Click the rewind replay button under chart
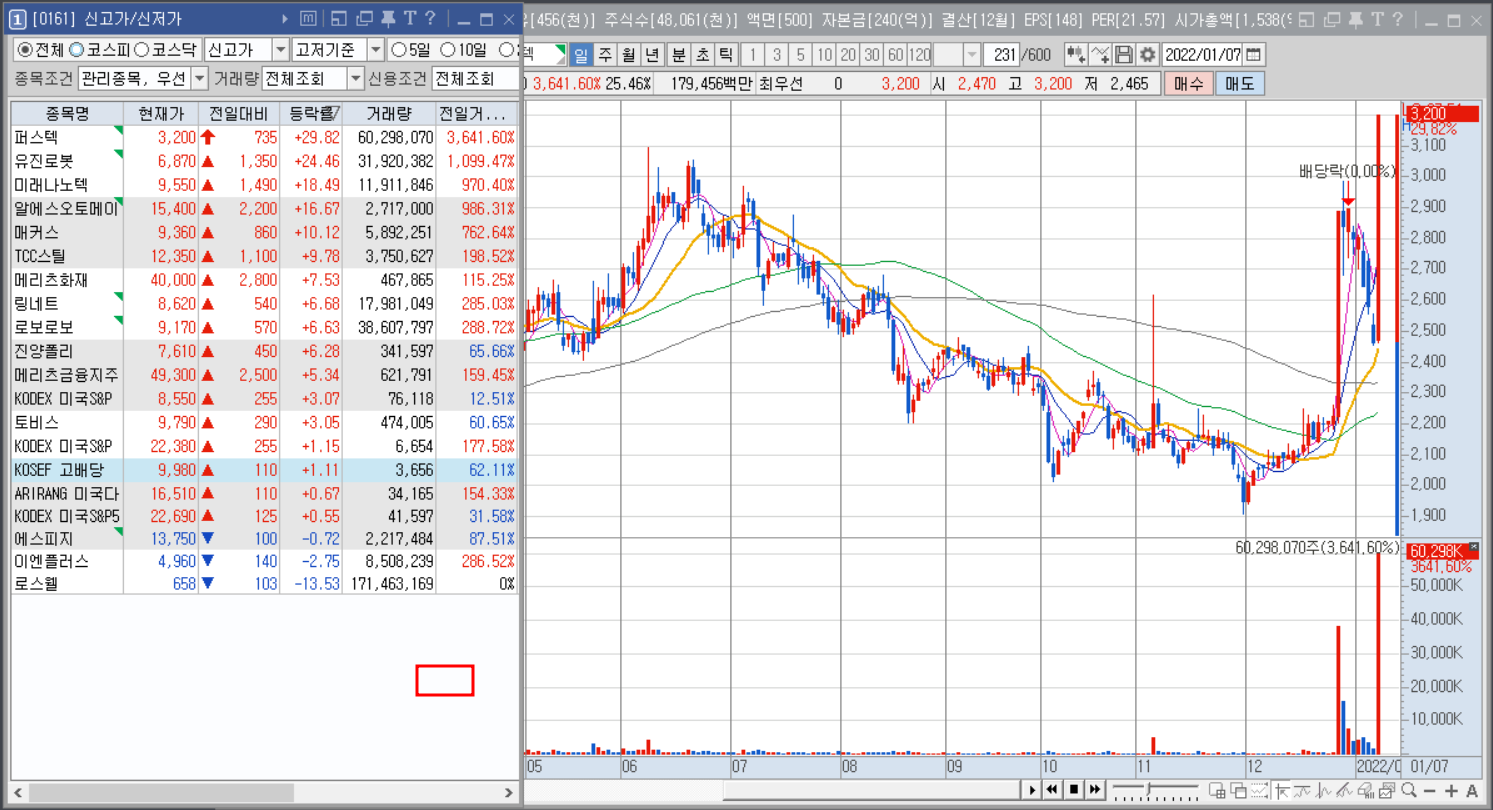 coord(1052,790)
